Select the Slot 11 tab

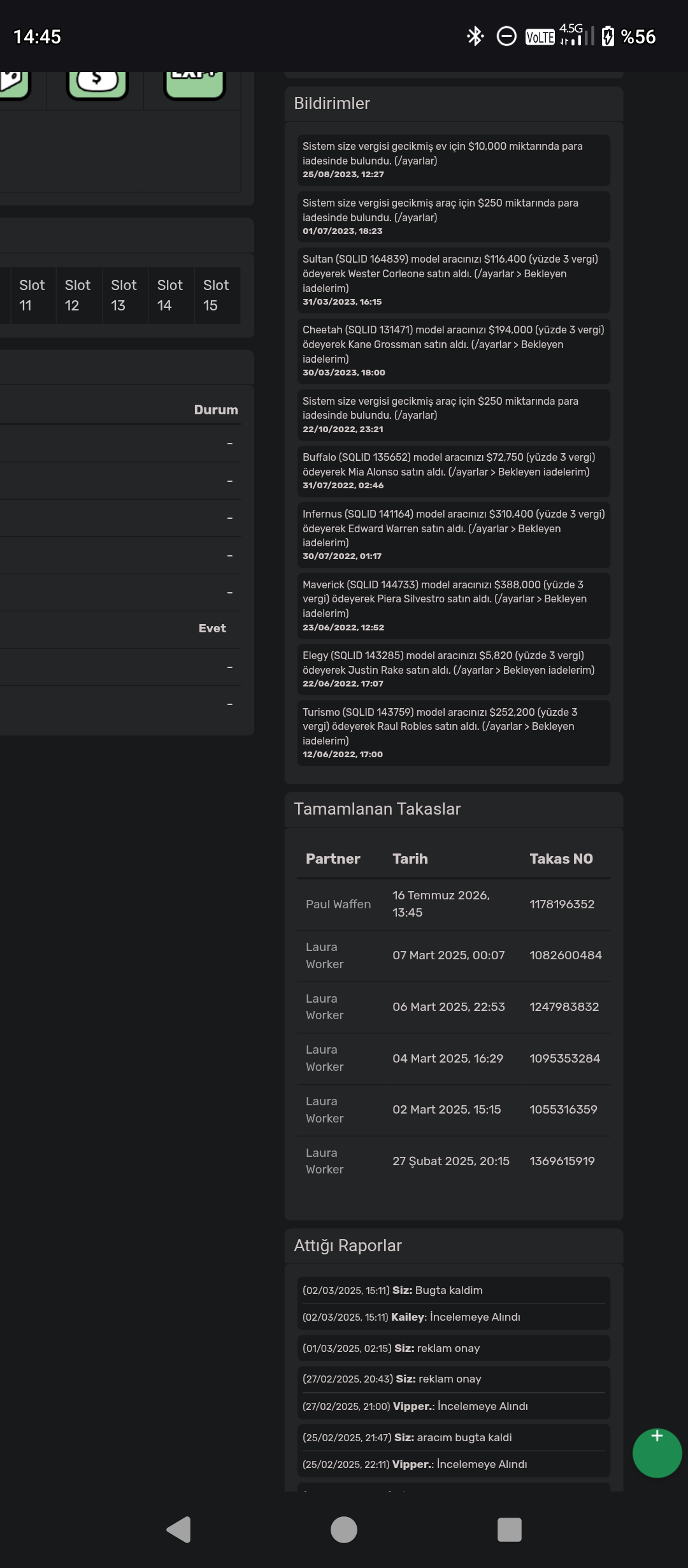(32, 295)
